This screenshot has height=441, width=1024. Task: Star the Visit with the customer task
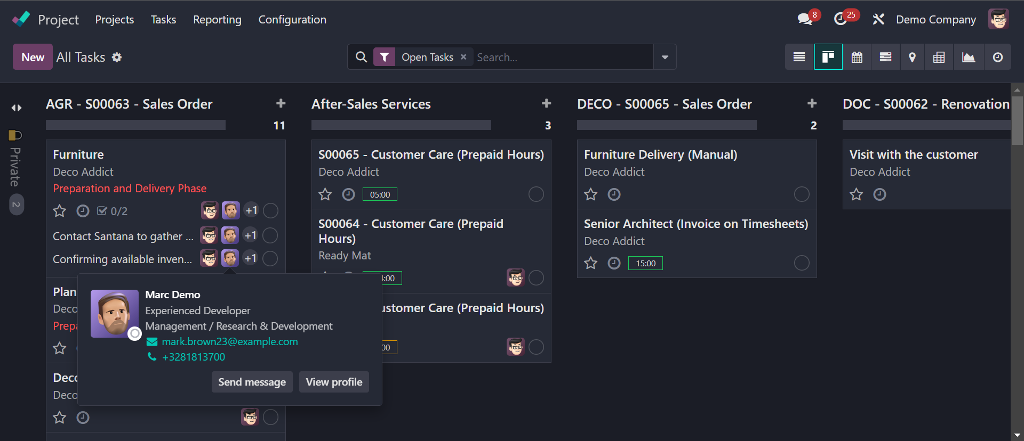pyautogui.click(x=857, y=194)
